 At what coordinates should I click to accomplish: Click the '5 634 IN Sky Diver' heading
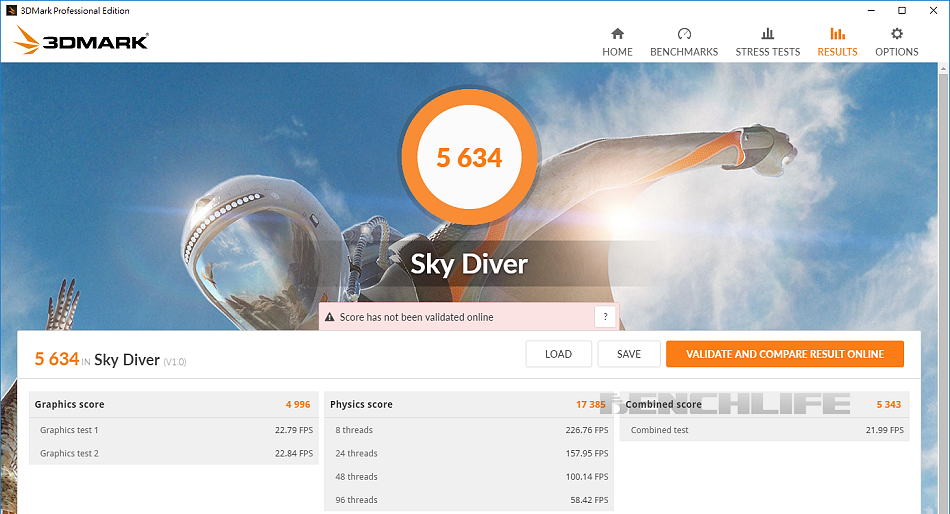pos(110,359)
